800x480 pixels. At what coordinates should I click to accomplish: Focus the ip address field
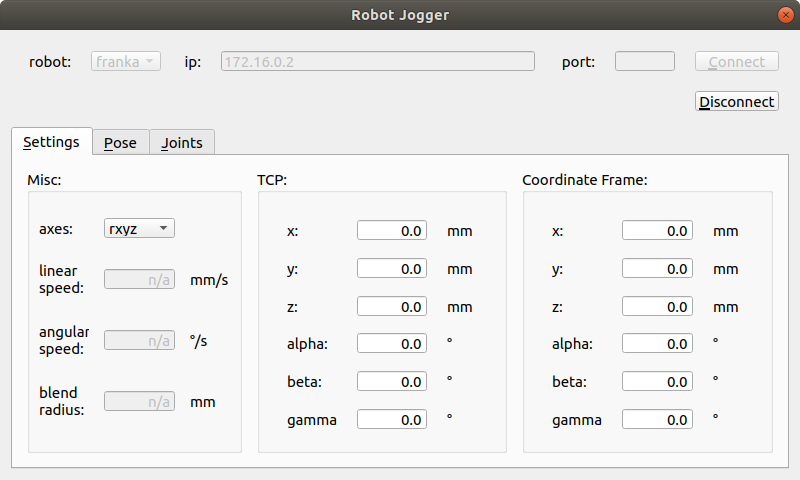click(x=378, y=61)
